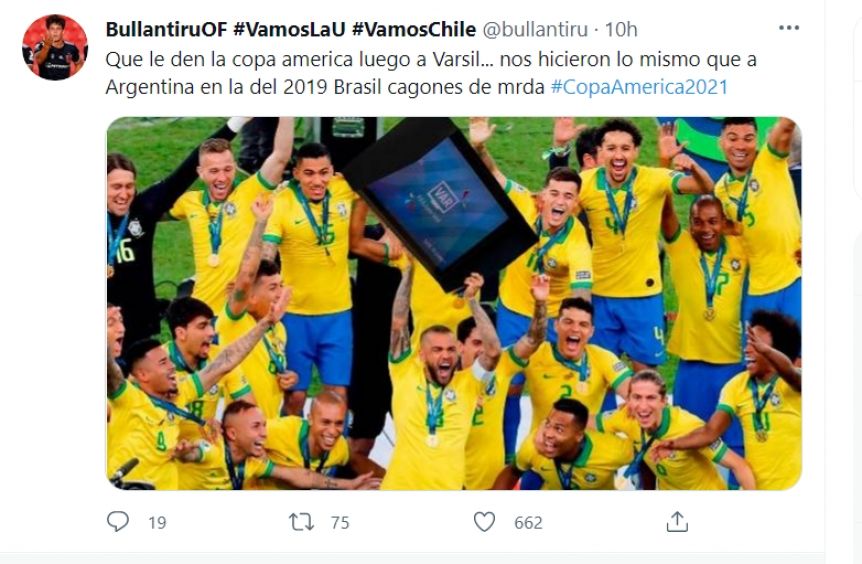862x564 pixels.
Task: Click the #CopaAmerica2021 hashtag link
Action: (x=639, y=87)
